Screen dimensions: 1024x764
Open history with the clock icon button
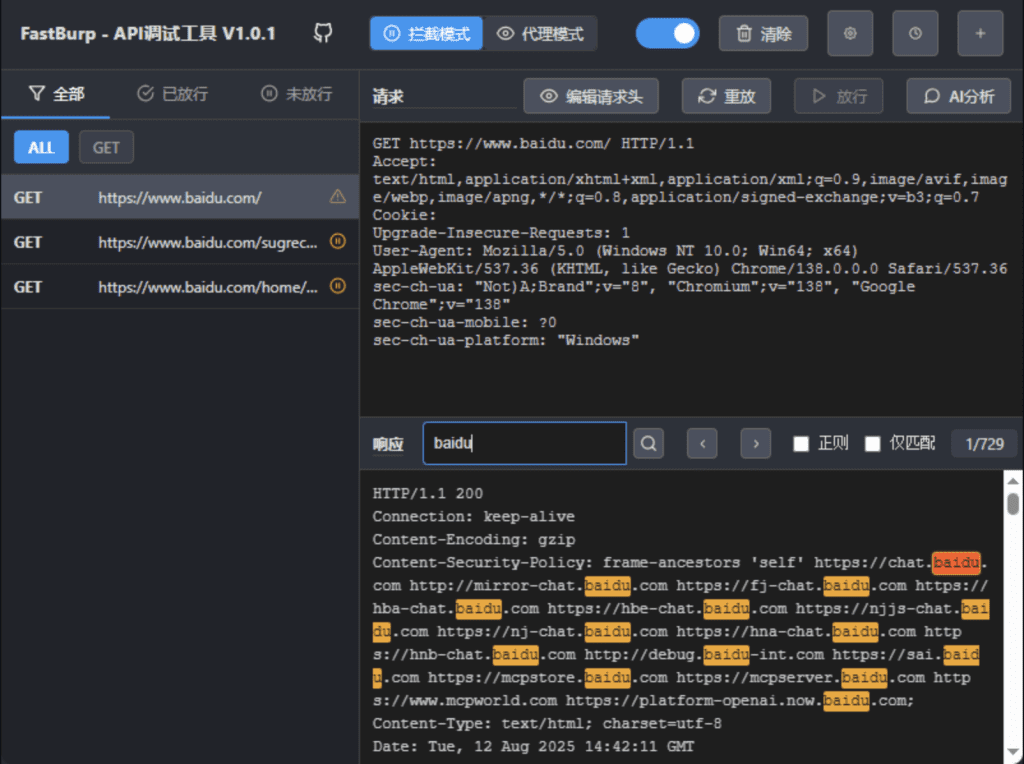(915, 33)
